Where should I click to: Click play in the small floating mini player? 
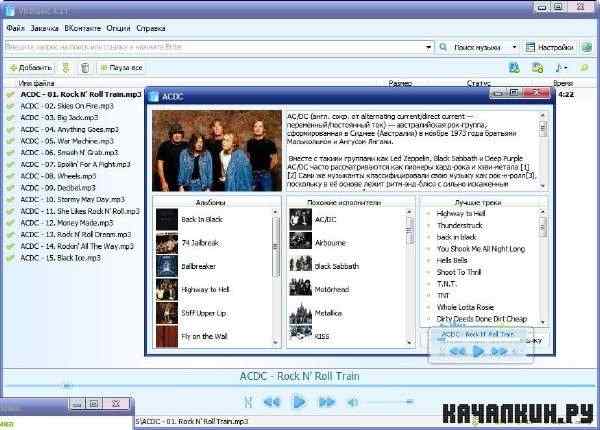click(x=478, y=351)
